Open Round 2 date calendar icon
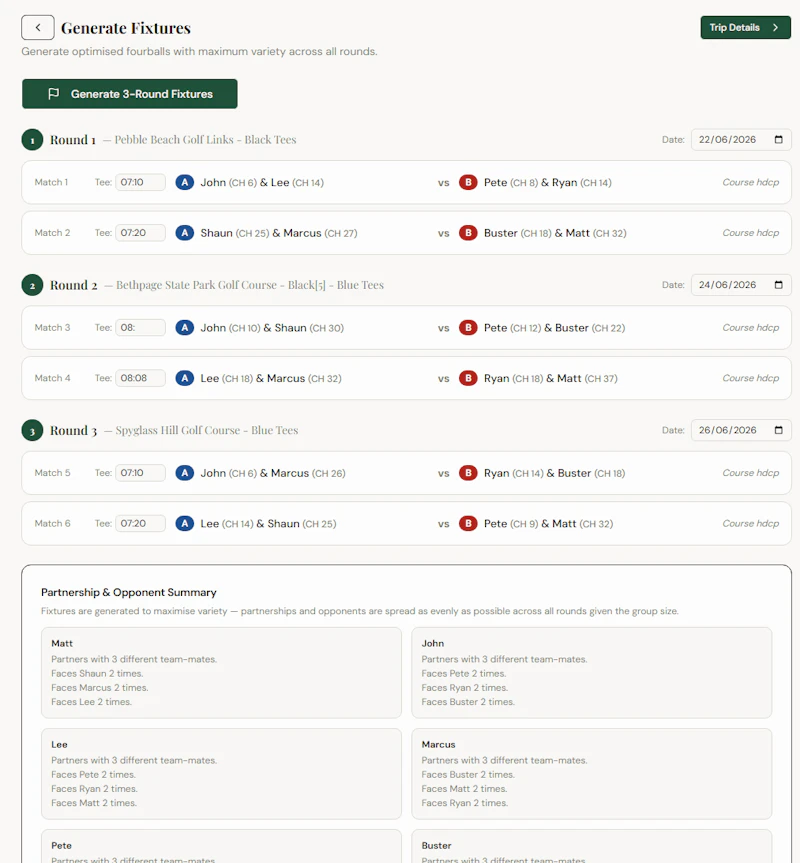The image size is (800, 863). coord(779,285)
